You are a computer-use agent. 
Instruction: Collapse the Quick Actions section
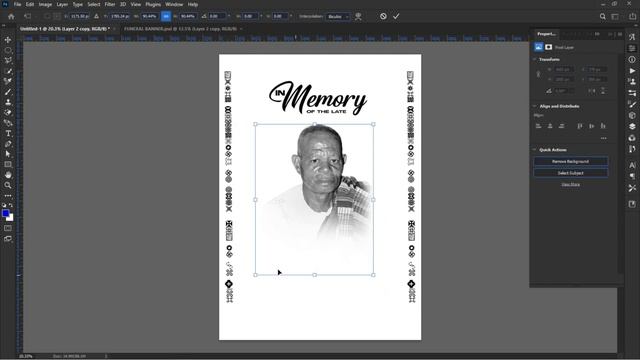point(534,150)
